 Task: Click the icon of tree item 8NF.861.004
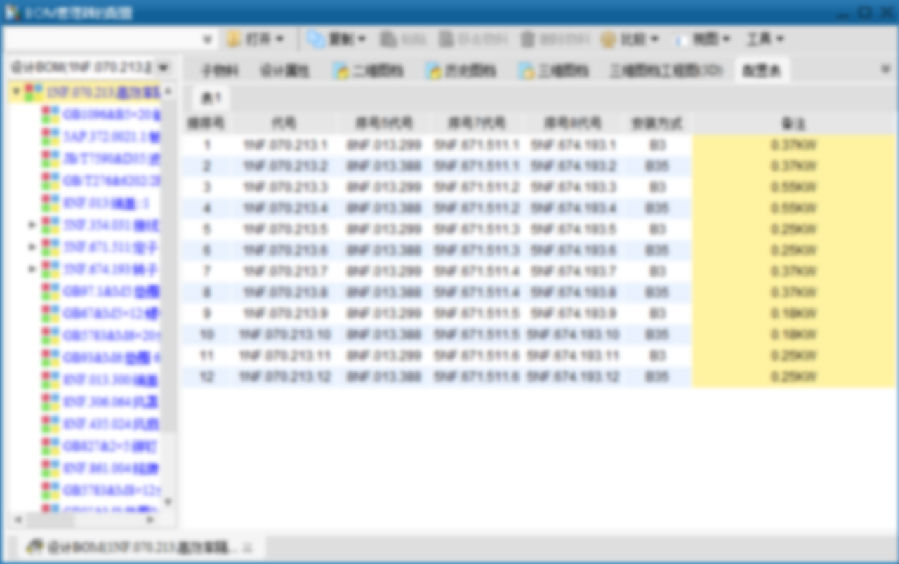[x=50, y=468]
